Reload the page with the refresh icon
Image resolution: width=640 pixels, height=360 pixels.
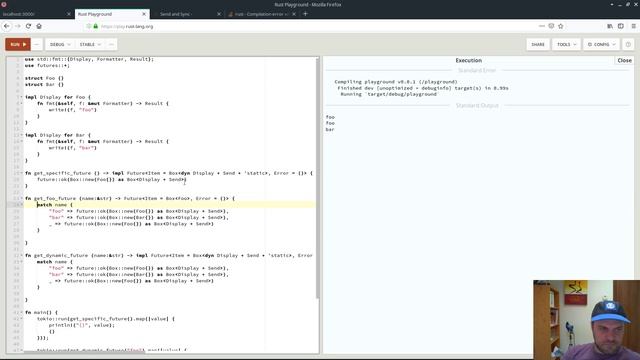28,26
